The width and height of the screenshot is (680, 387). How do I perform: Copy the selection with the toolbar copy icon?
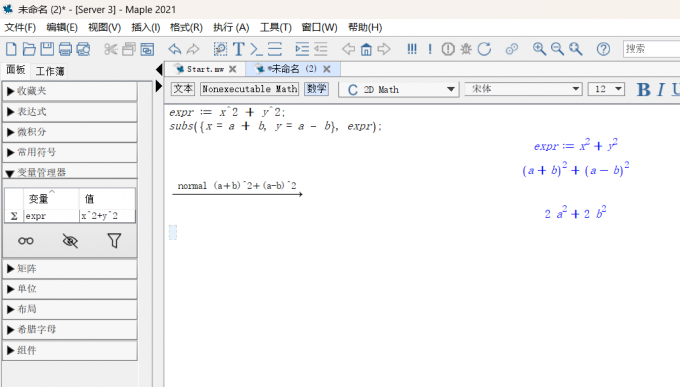pyautogui.click(x=129, y=49)
